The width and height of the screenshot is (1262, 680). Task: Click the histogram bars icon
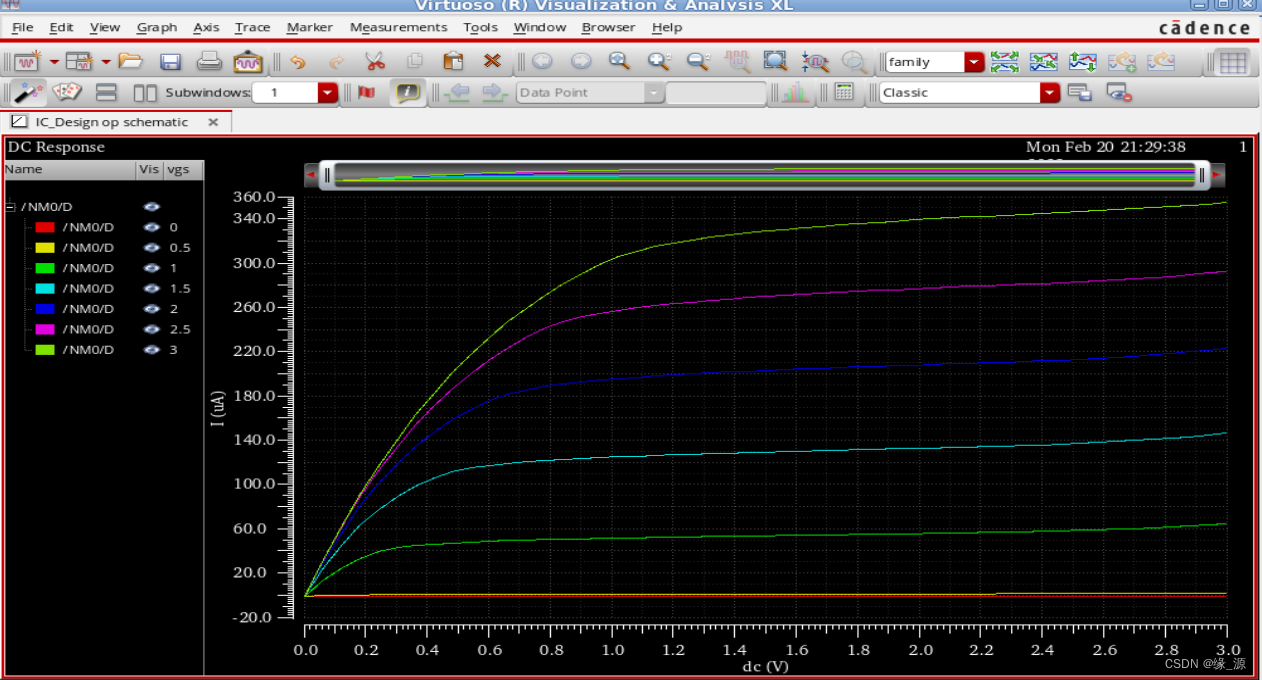796,93
